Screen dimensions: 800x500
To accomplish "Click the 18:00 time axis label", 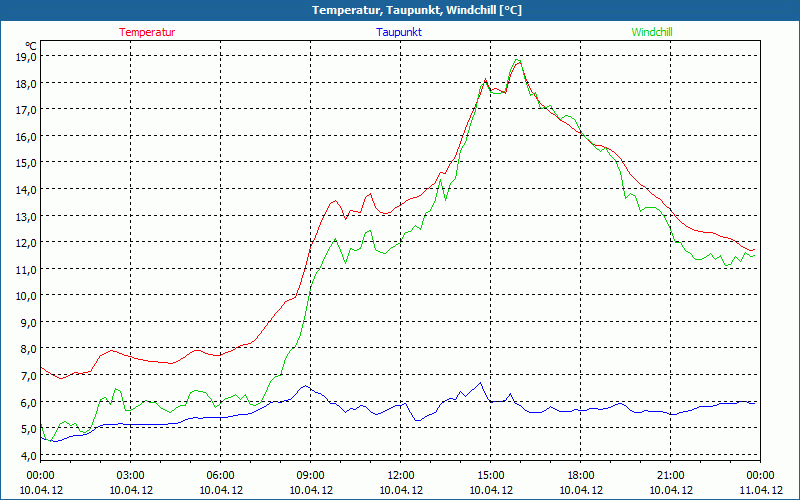I will [x=581, y=476].
